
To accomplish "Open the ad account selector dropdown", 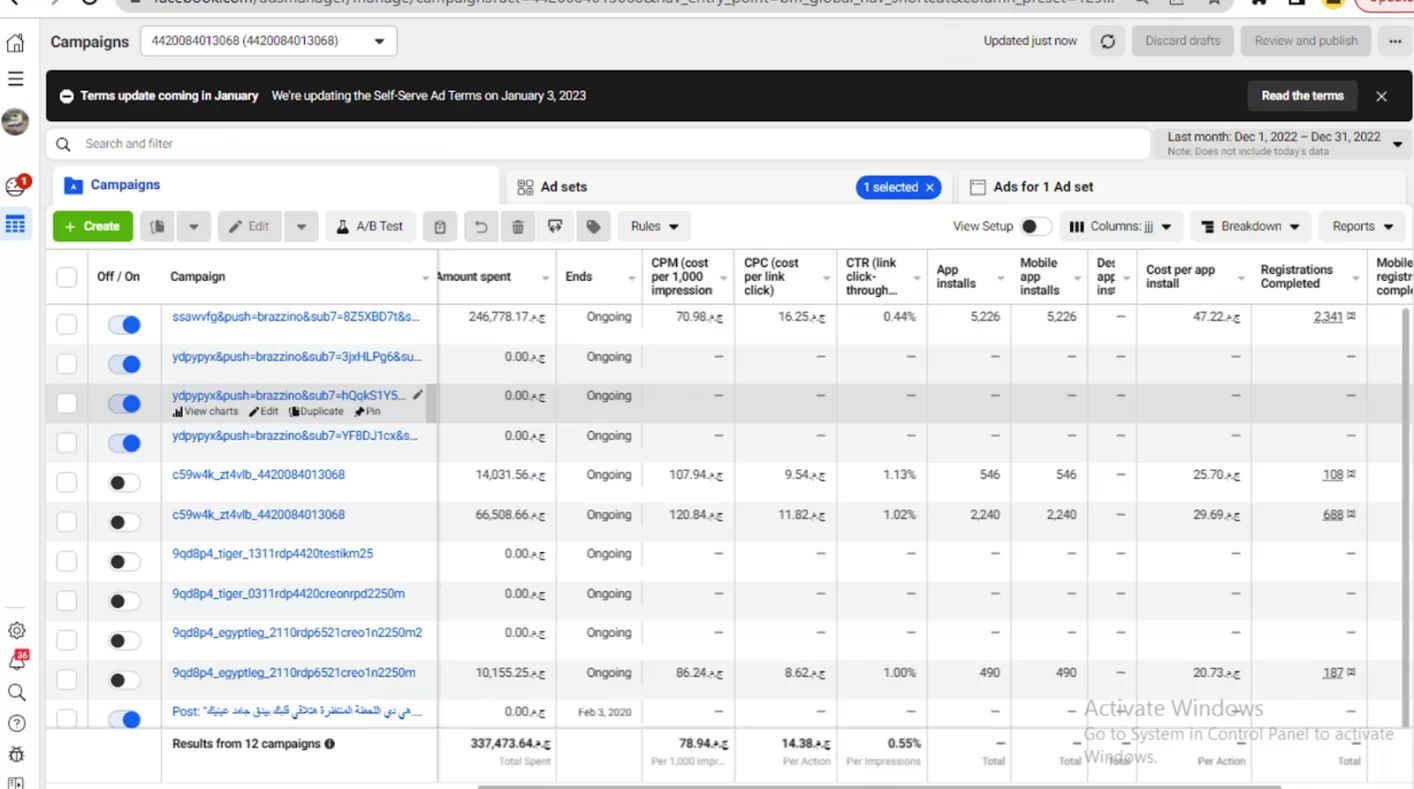I will (268, 41).
